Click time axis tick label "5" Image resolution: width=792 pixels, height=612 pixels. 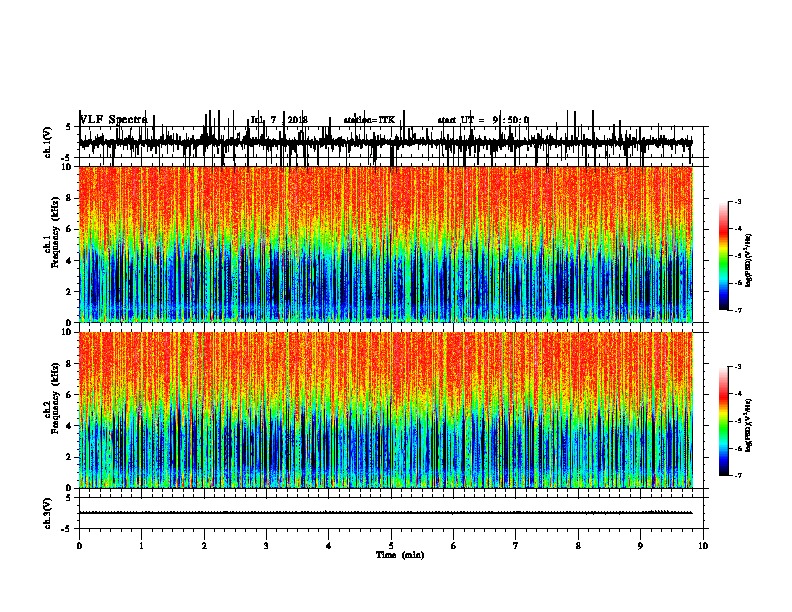[391, 546]
